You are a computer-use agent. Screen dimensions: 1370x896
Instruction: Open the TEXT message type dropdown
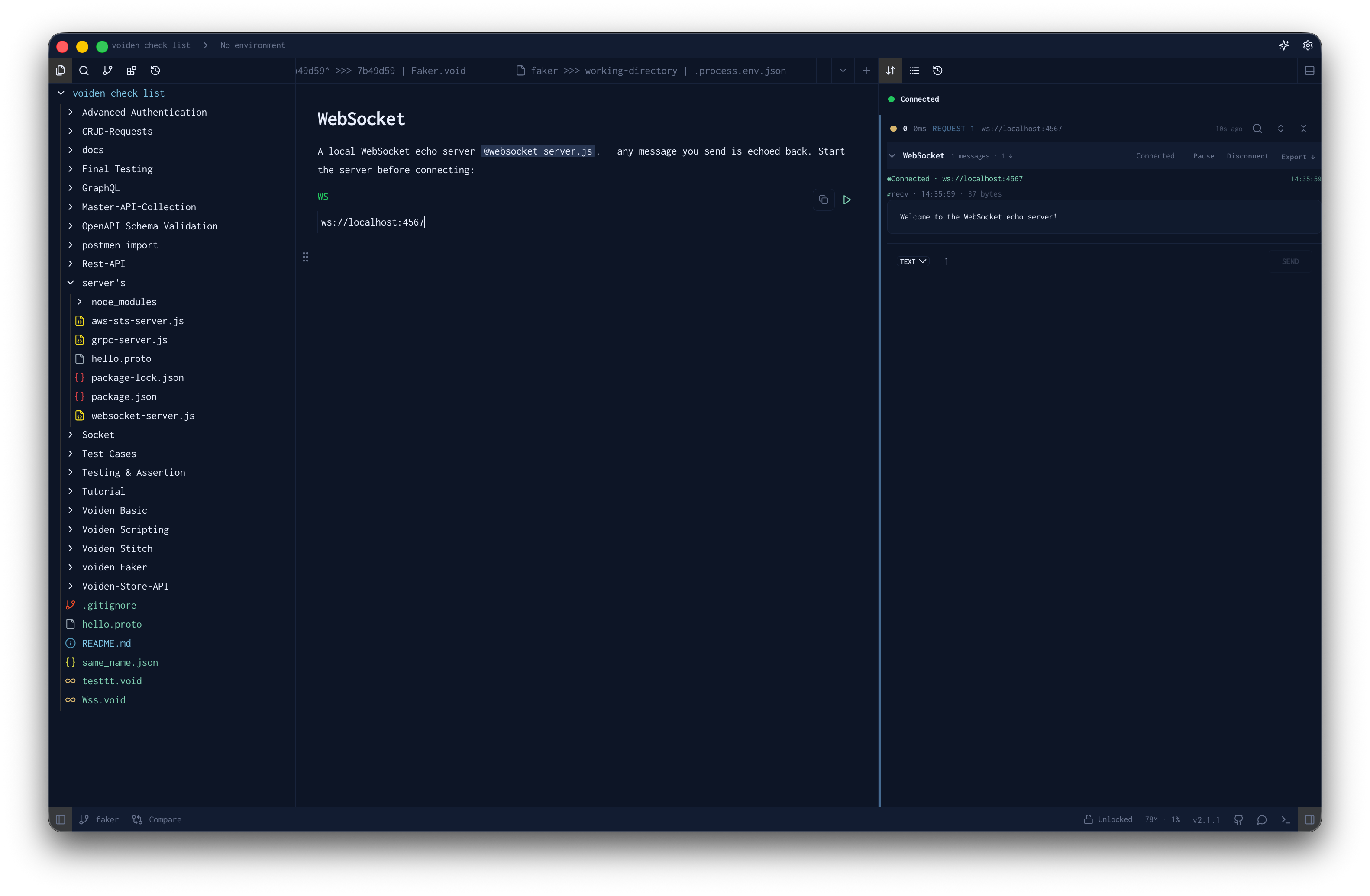tap(913, 261)
